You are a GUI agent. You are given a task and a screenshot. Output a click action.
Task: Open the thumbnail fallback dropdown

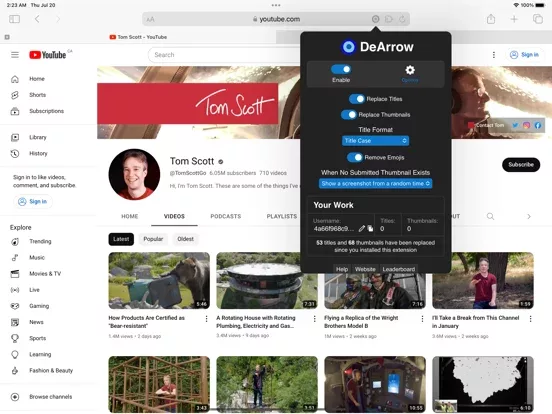[375, 183]
